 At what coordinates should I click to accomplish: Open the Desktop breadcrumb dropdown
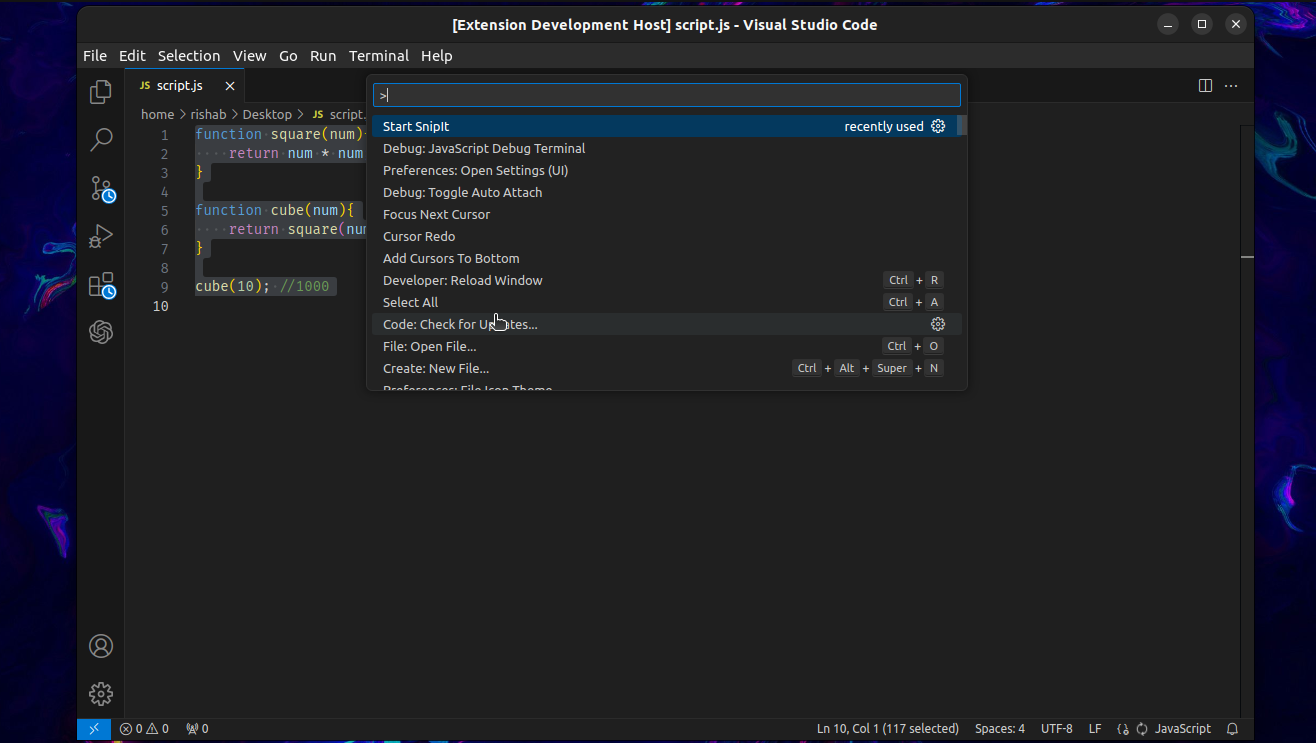click(267, 114)
